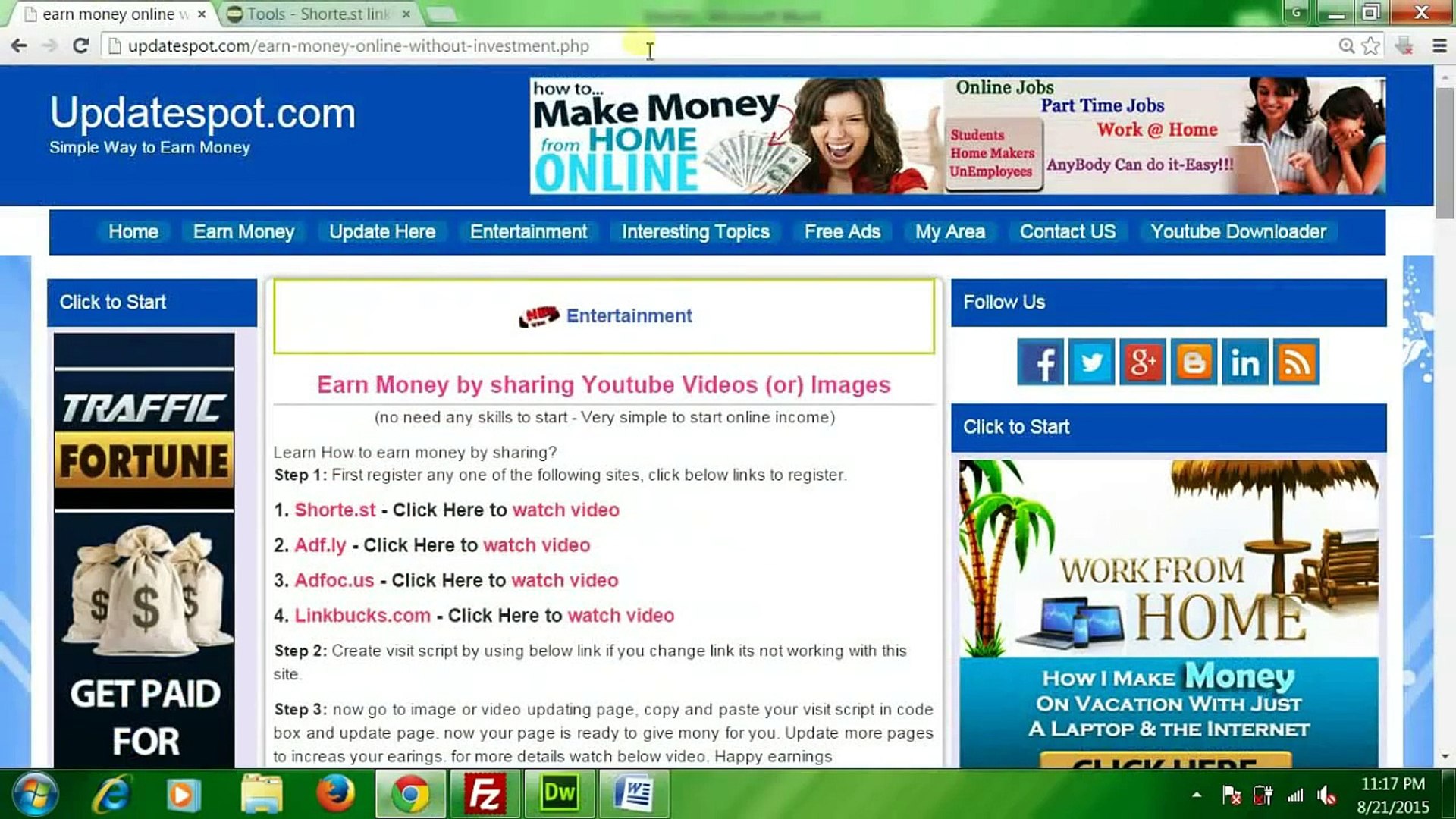The image size is (1456, 819).
Task: Open File Explorer folder on taskbar
Action: tap(262, 795)
